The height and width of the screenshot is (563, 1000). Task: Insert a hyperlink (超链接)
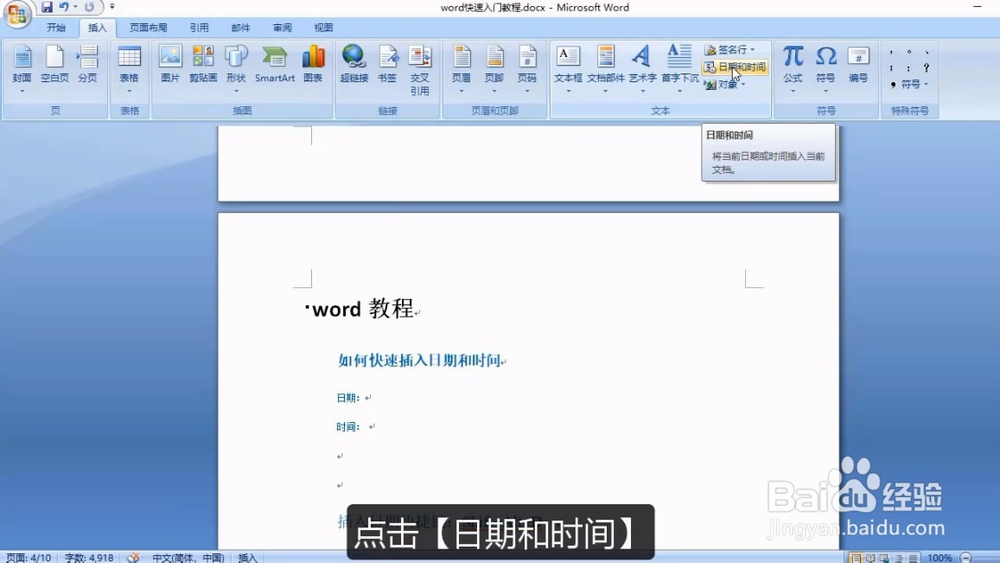point(354,64)
